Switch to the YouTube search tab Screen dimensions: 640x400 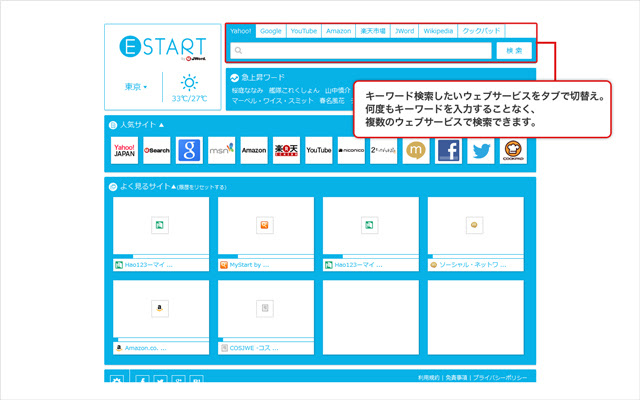click(304, 31)
